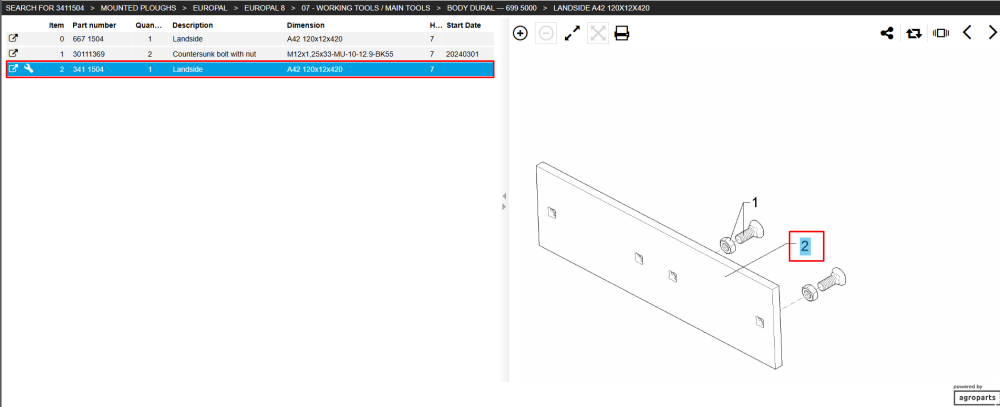Click the fit-to-window reset icon
Viewport: 1000px width, 407px height.
[x=598, y=33]
